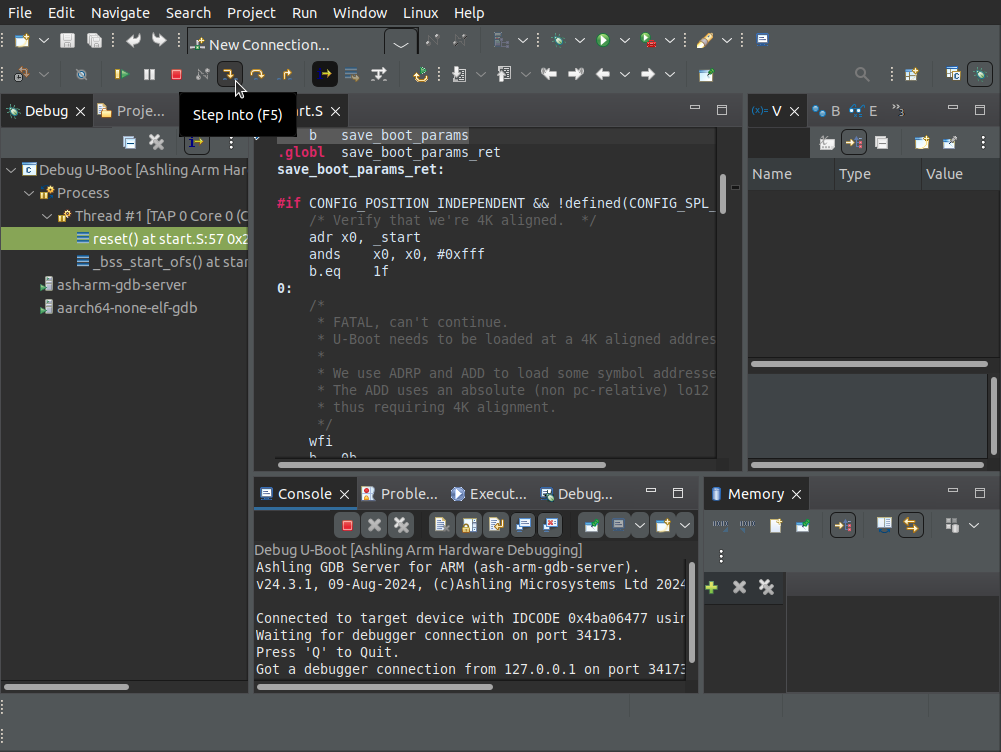Image resolution: width=1001 pixels, height=752 pixels.
Task: Suspend execution with the pause button
Action: [149, 74]
